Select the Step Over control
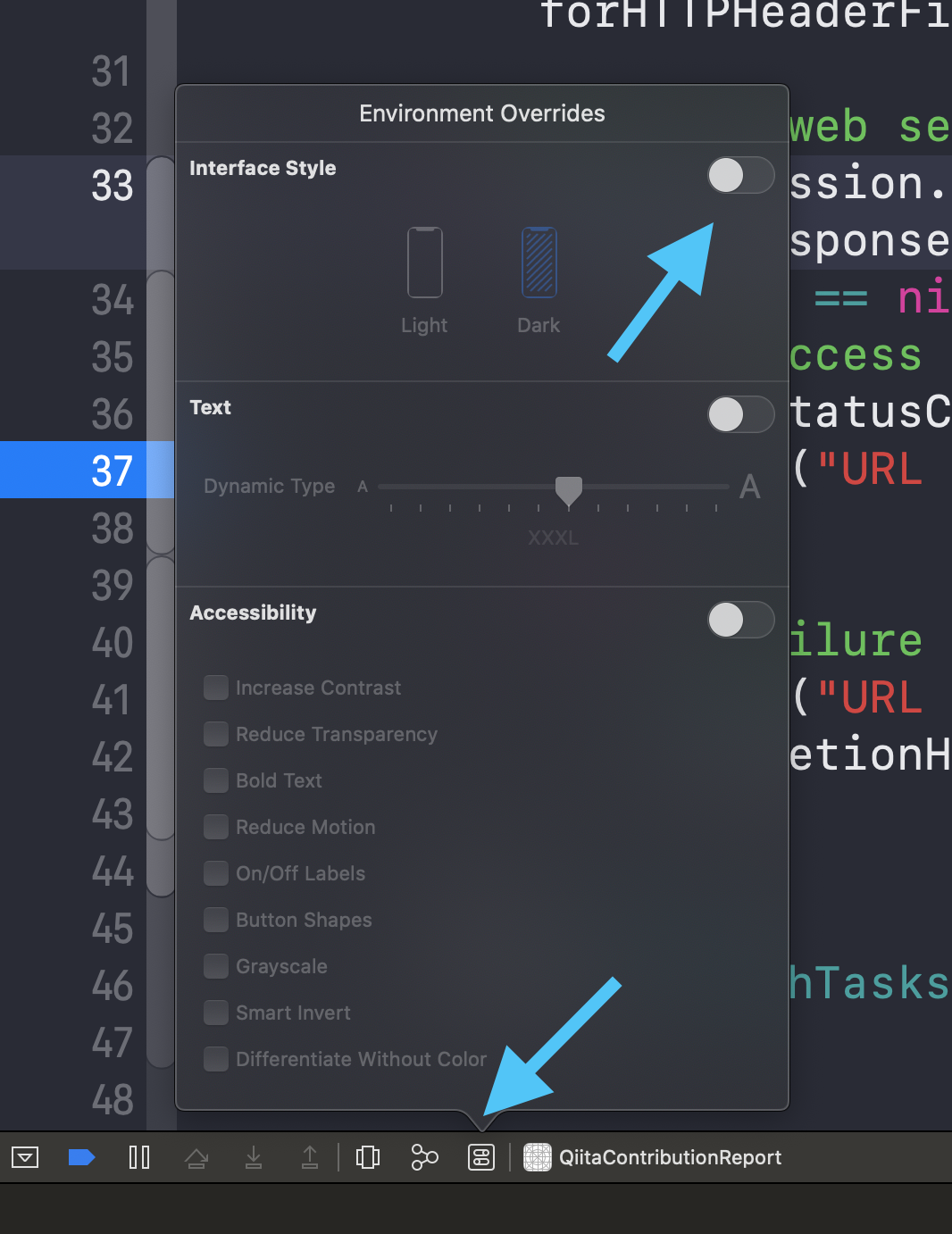The image size is (952, 1234). (x=197, y=1158)
